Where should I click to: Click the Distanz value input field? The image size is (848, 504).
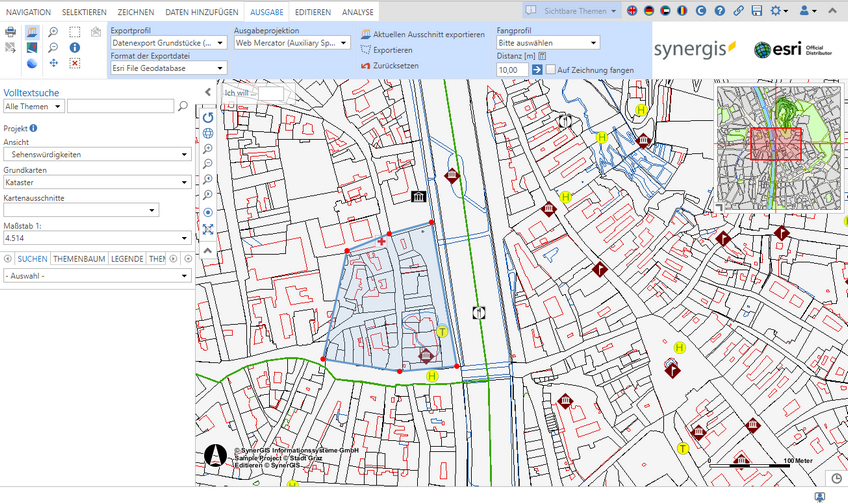(511, 70)
